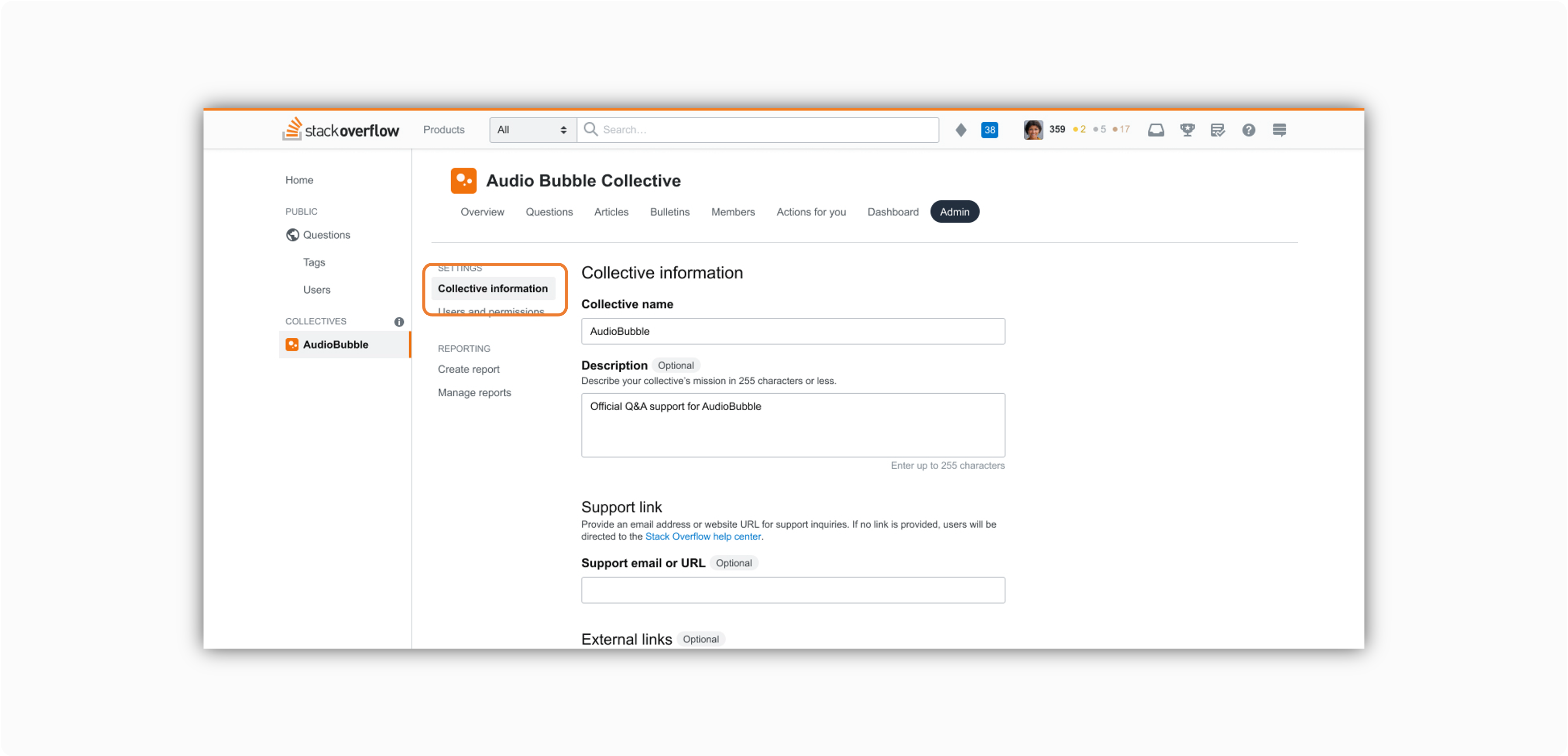The height and width of the screenshot is (756, 1568).
Task: Click the Collective name input field
Action: pos(793,331)
